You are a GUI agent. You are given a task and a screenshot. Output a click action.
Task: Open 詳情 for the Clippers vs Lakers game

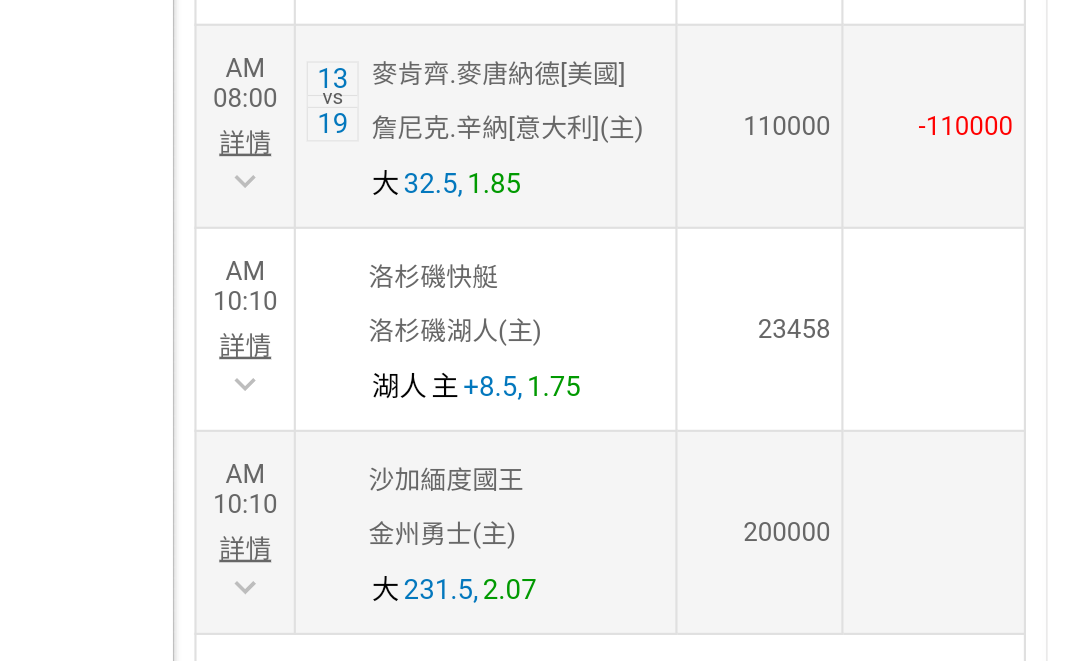[245, 346]
